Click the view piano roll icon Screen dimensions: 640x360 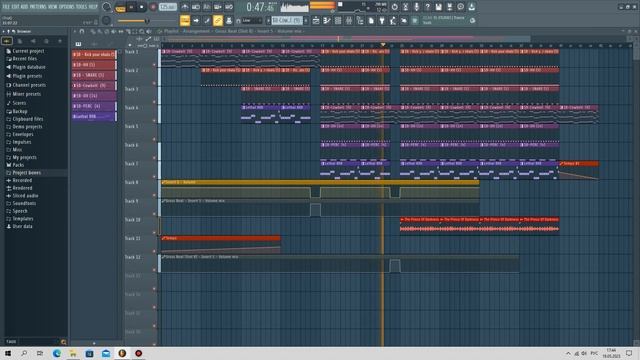(327, 20)
